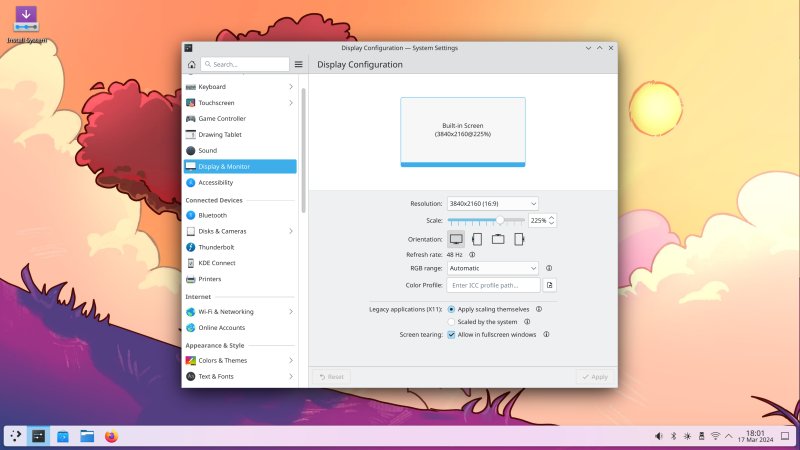
Task: Open KDE Connect settings
Action: click(x=240, y=263)
